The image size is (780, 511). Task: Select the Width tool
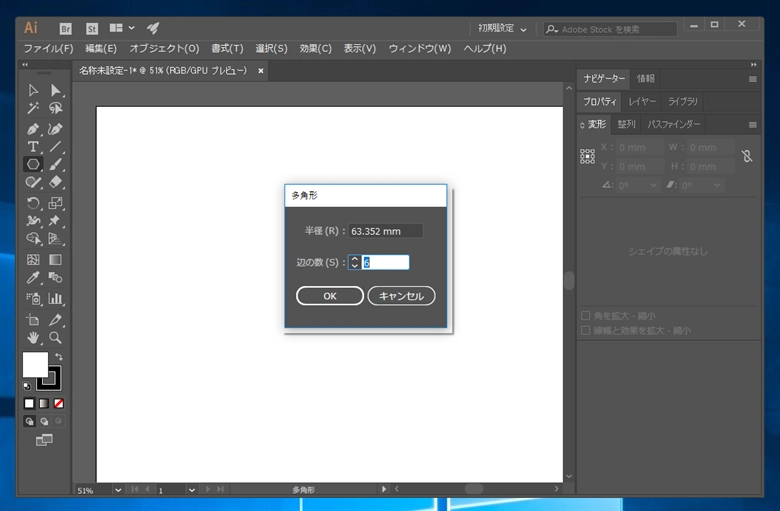coord(33,220)
